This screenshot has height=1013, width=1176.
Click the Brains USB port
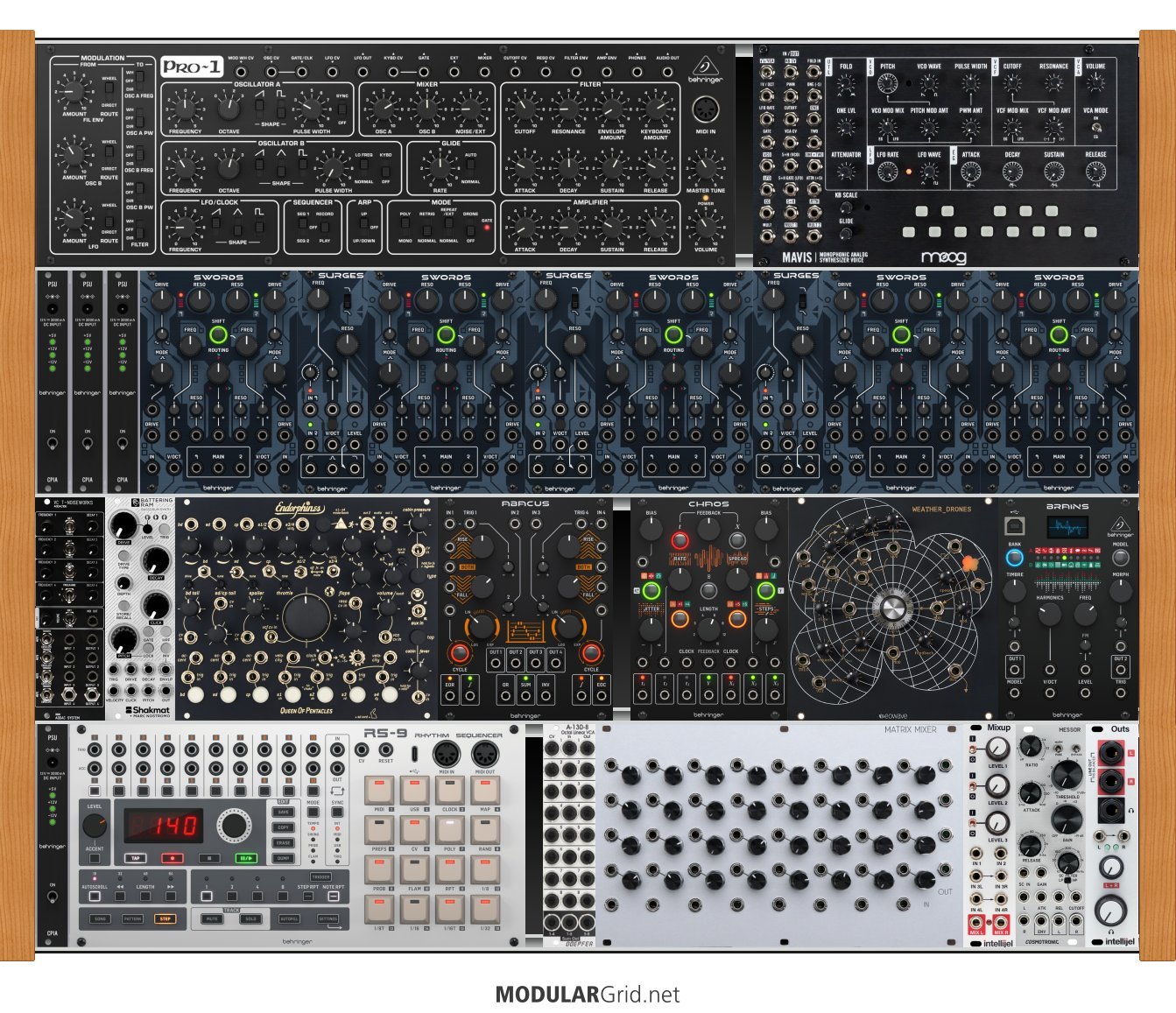(x=1014, y=526)
